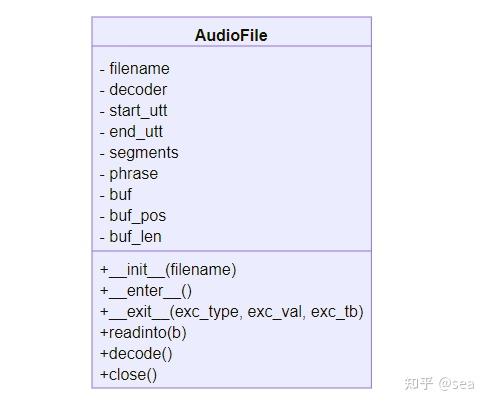The width and height of the screenshot is (487, 405).
Task: Select the end_utt attribute
Action: coord(131,132)
